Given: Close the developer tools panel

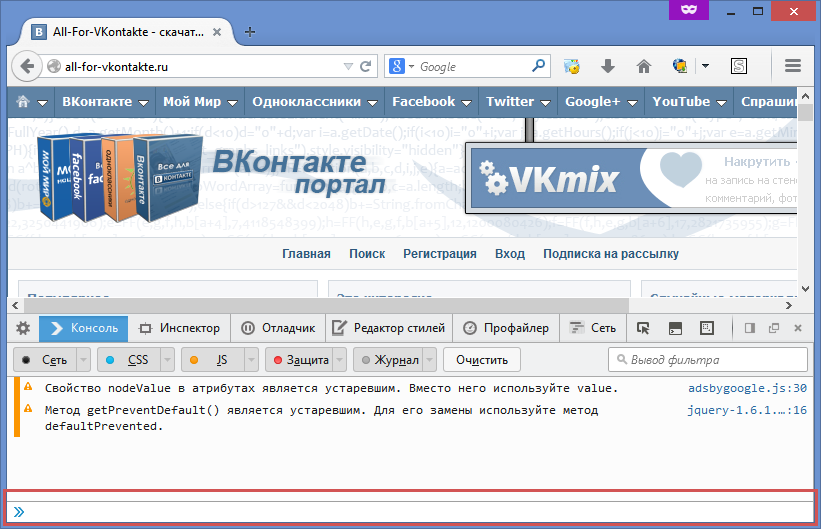Looking at the screenshot, I should coord(798,328).
